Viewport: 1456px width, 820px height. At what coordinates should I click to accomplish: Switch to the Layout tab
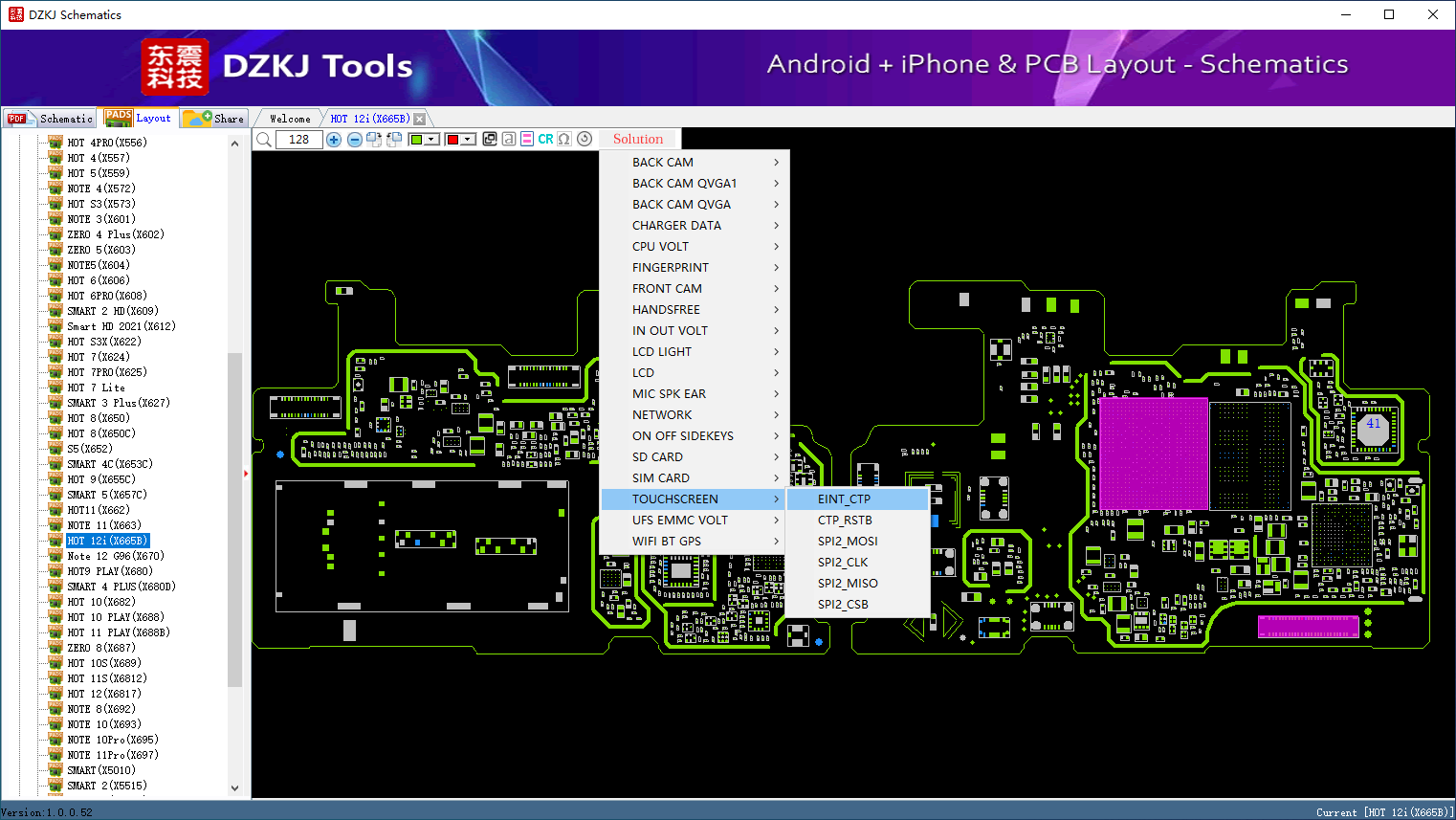(139, 119)
